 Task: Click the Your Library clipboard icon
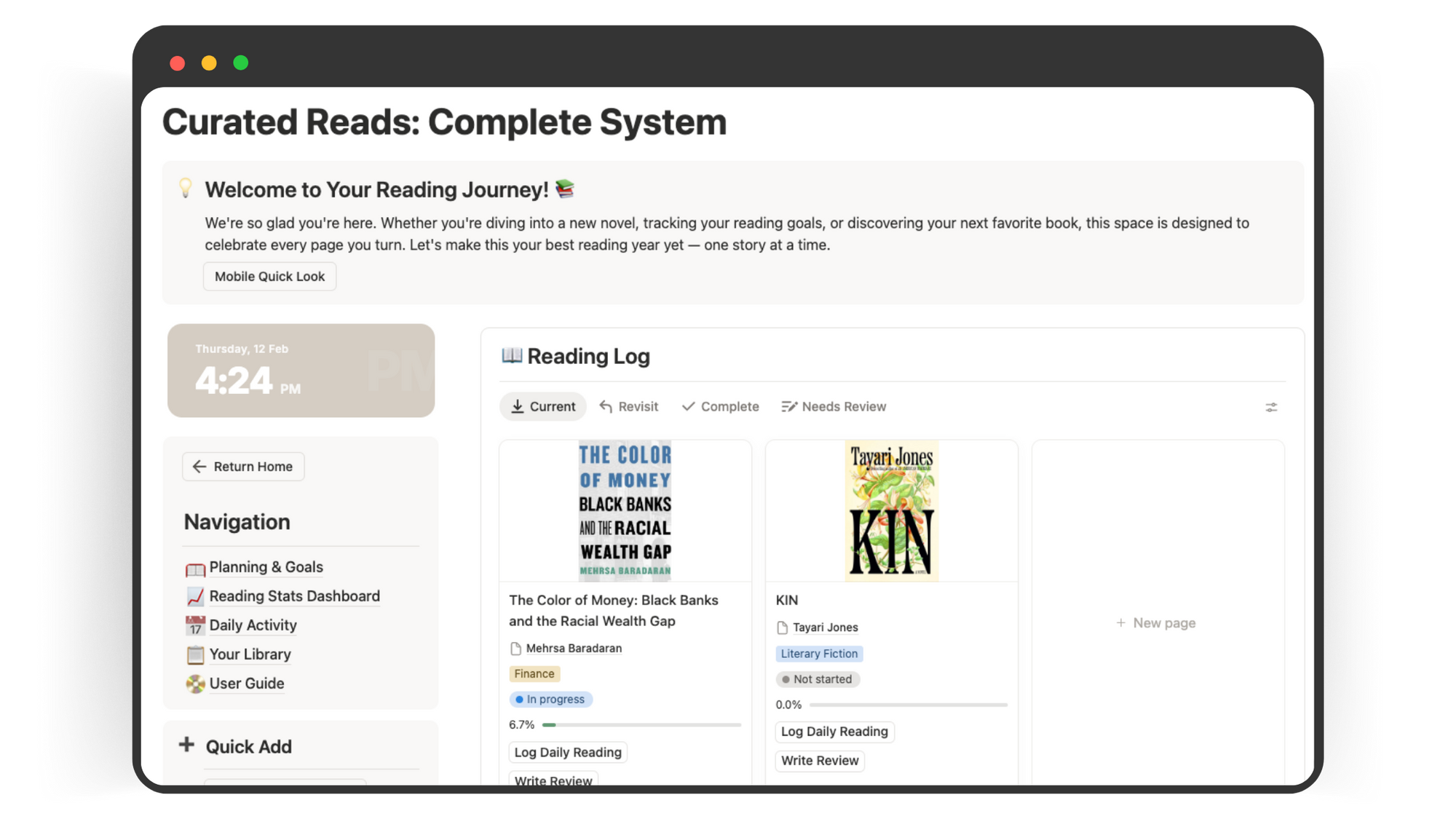click(x=195, y=655)
